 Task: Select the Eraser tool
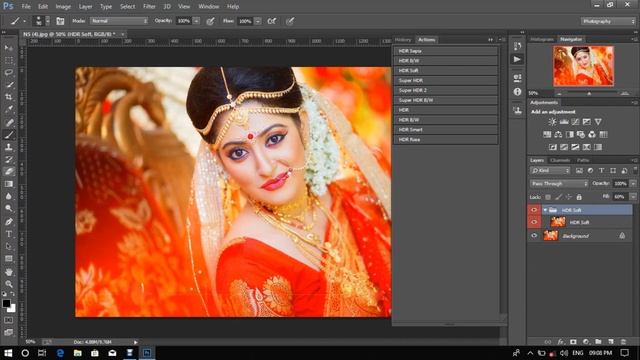pos(9,171)
